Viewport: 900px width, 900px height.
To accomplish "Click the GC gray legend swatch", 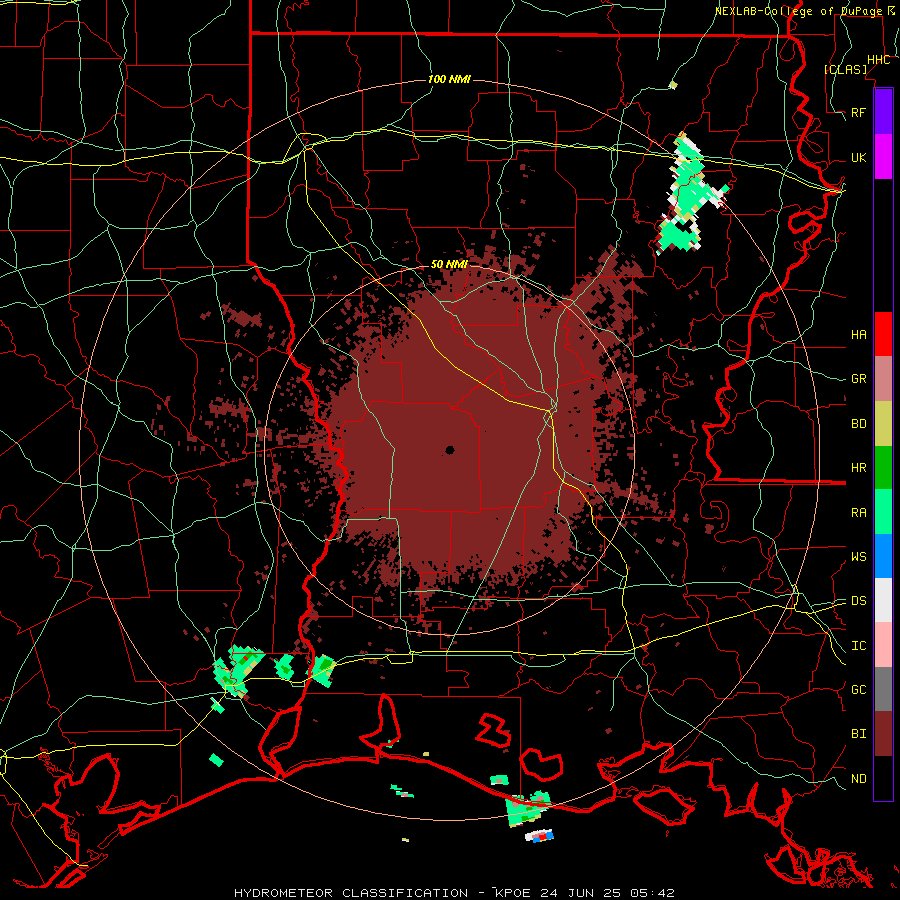I will [883, 689].
